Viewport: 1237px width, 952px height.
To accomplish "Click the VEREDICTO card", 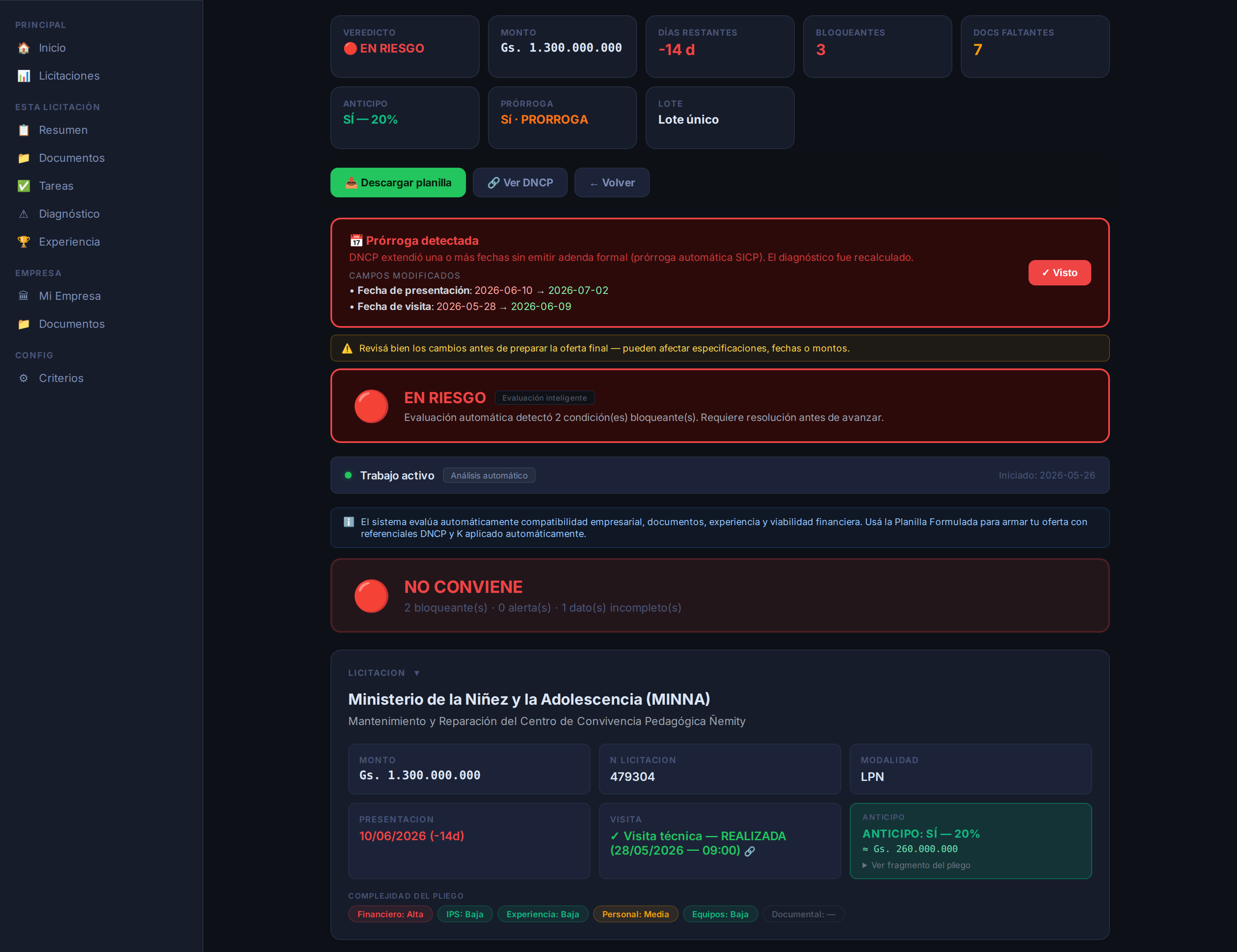I will click(405, 47).
